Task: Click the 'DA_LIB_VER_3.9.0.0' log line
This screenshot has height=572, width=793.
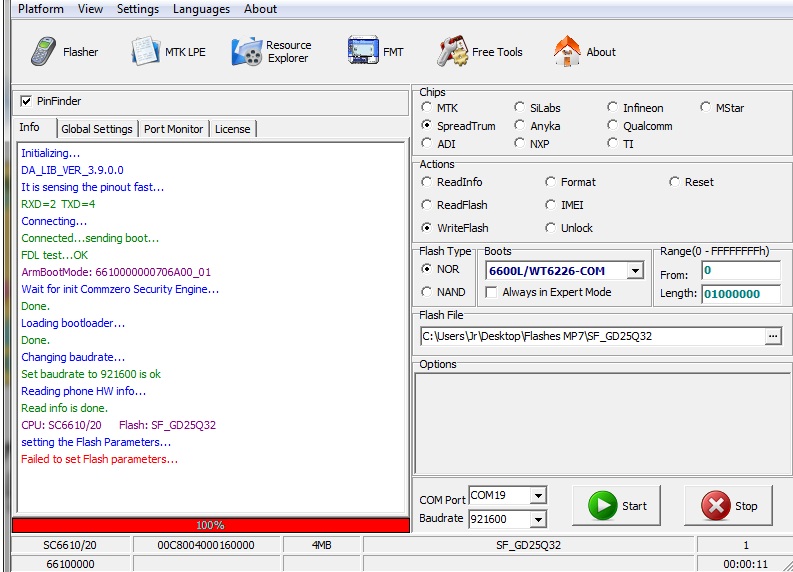Action: click(x=72, y=170)
